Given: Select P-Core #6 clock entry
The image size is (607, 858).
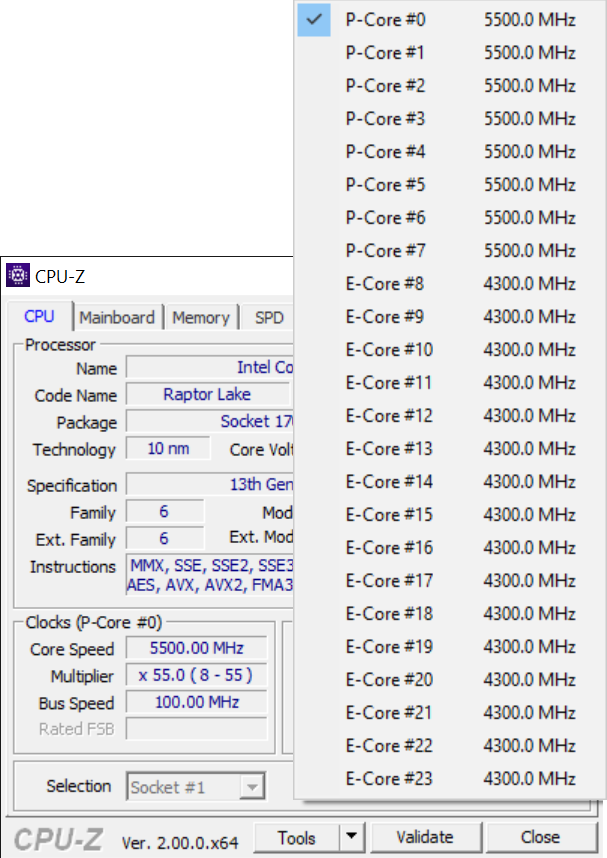Looking at the screenshot, I should coord(449,218).
